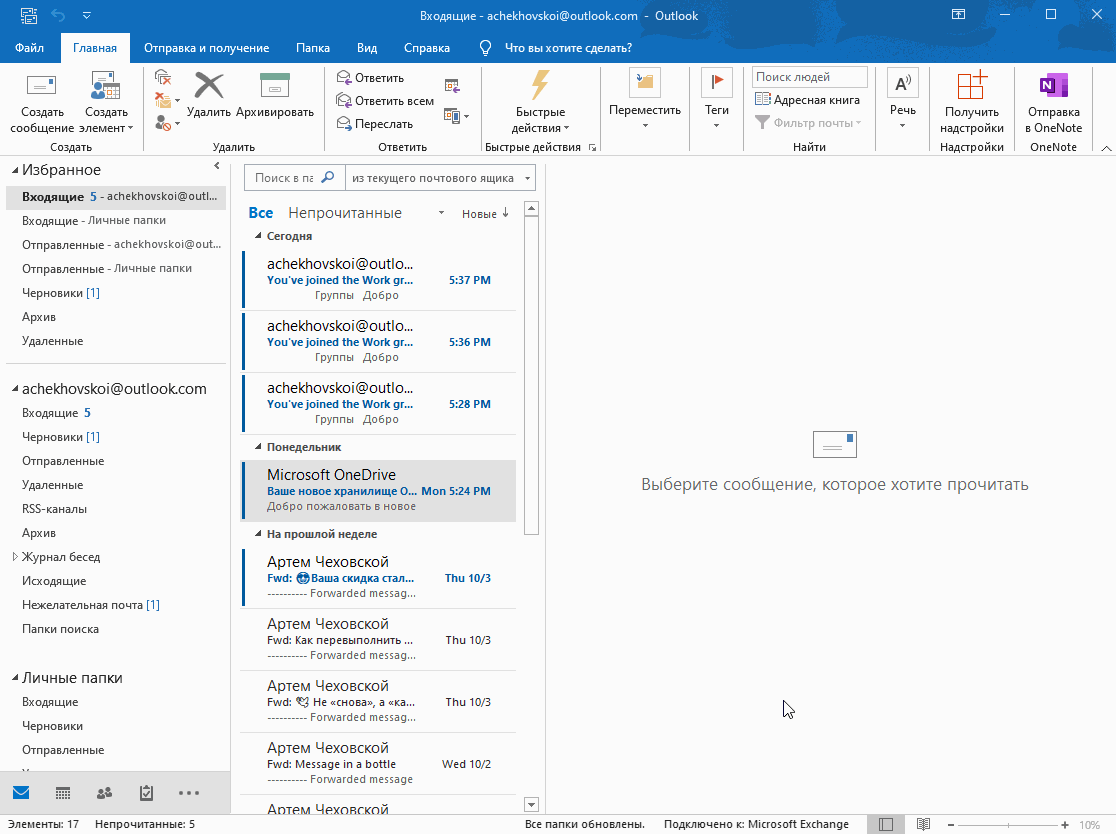Open the Customize Quick Access Toolbar dropdown
Screen dimensions: 1116x834
86,15
